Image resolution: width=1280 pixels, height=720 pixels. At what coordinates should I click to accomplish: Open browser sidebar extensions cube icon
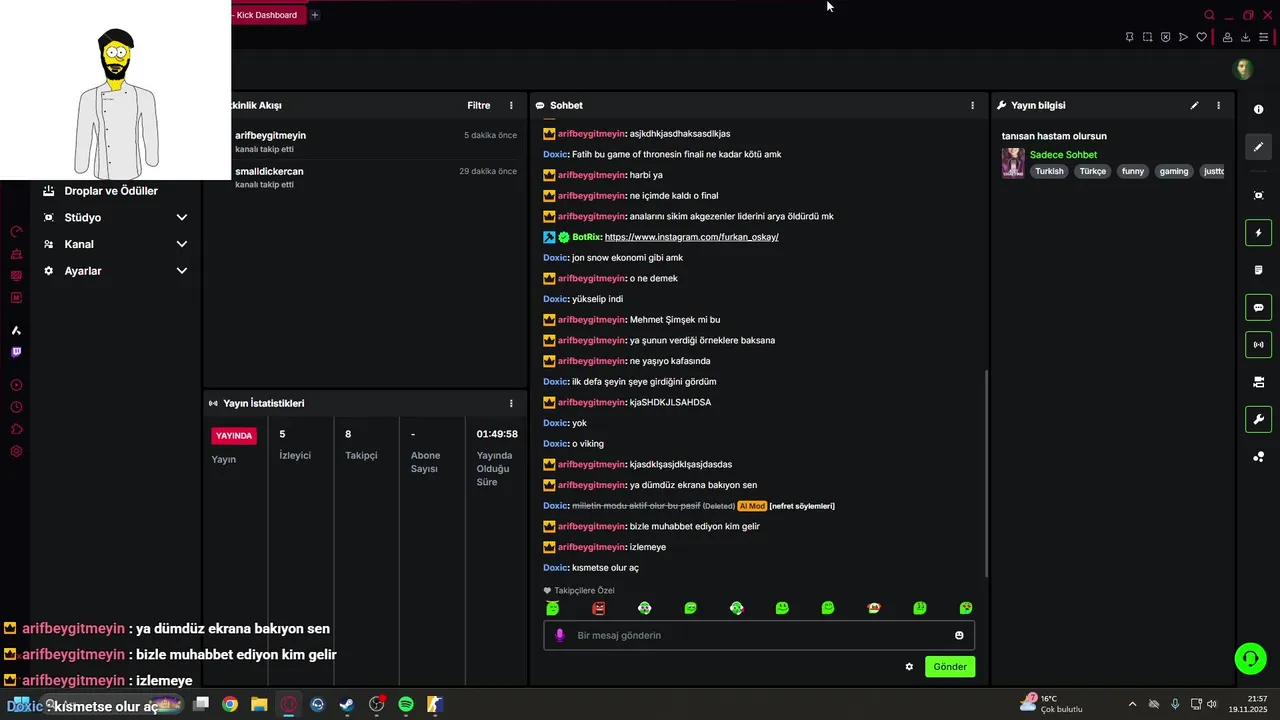coord(16,429)
